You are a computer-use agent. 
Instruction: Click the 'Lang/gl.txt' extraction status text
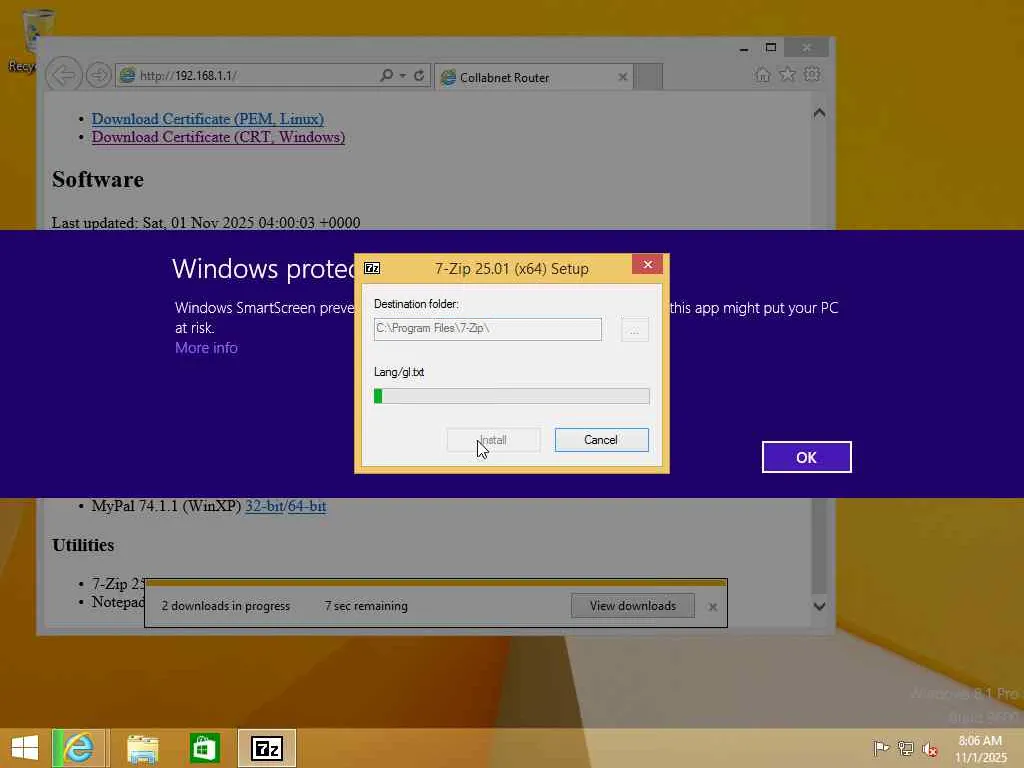pyautogui.click(x=399, y=372)
